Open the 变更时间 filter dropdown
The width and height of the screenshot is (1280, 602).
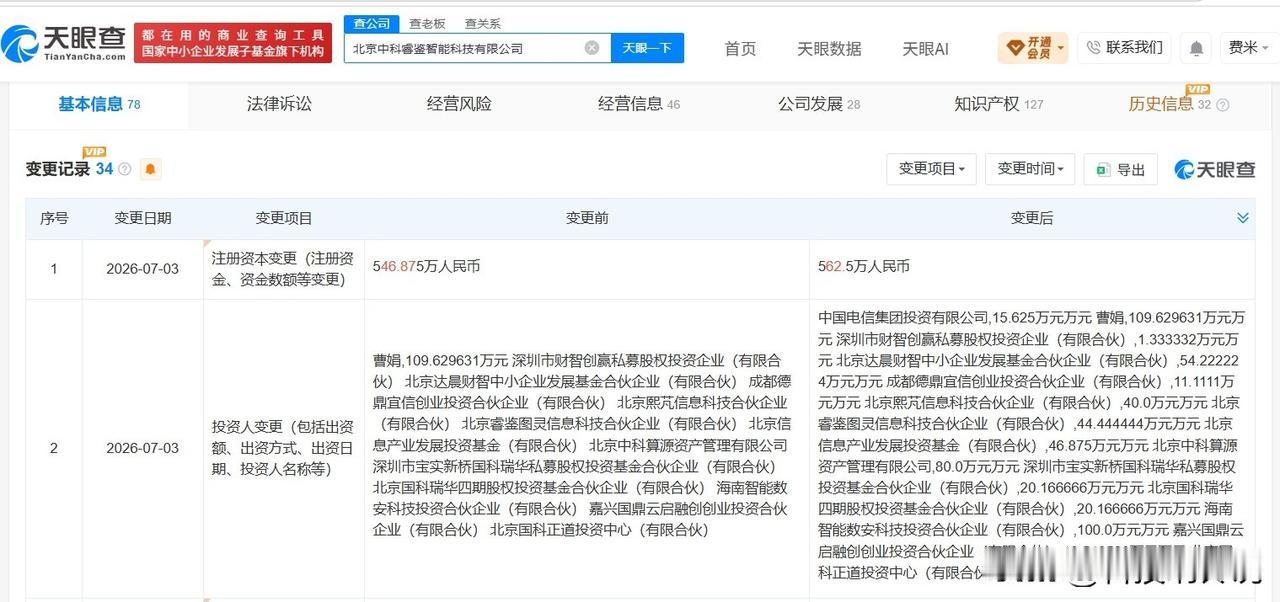pyautogui.click(x=1030, y=169)
